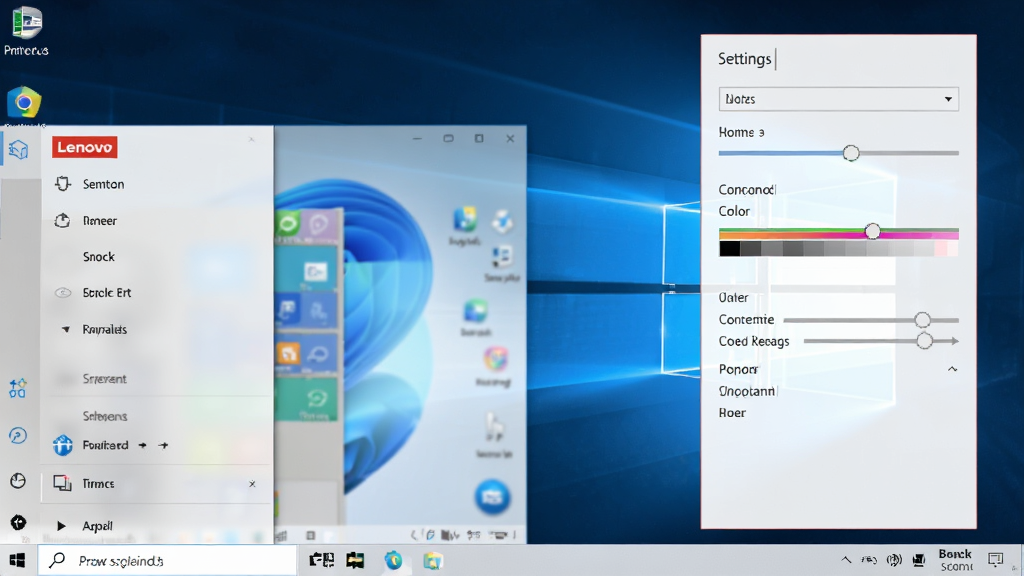Open the Windows Start button

pyautogui.click(x=18, y=560)
